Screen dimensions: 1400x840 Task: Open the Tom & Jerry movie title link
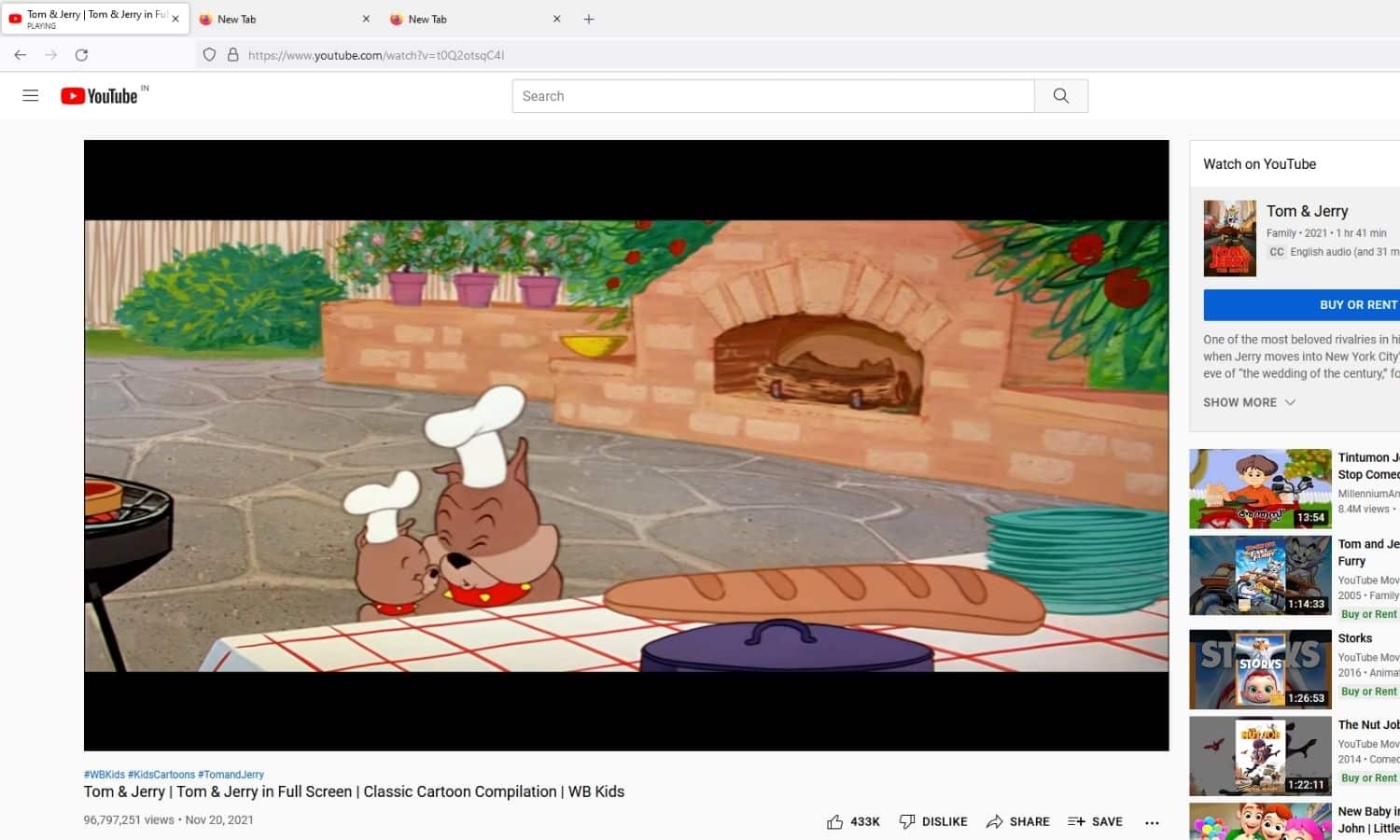(x=1307, y=211)
